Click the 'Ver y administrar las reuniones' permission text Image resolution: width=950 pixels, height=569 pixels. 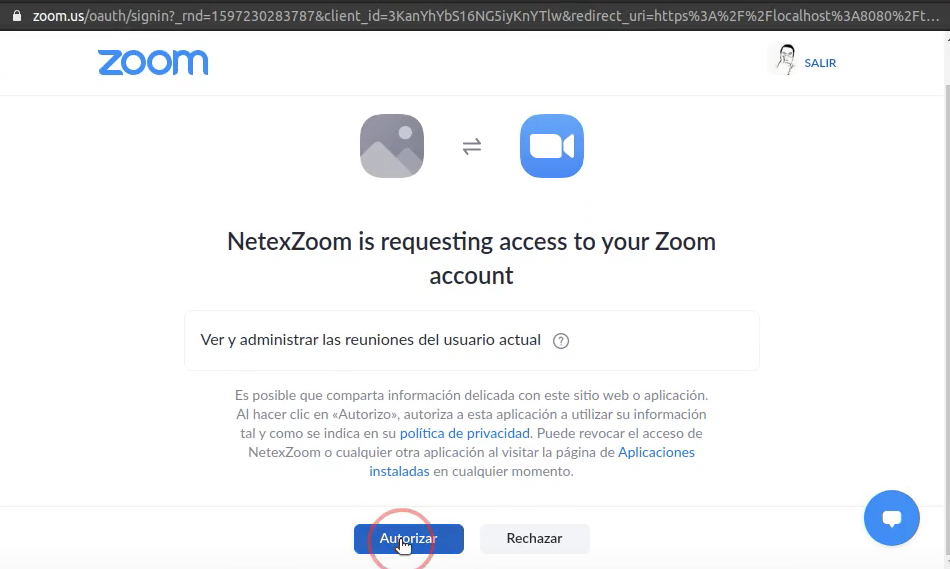371,340
